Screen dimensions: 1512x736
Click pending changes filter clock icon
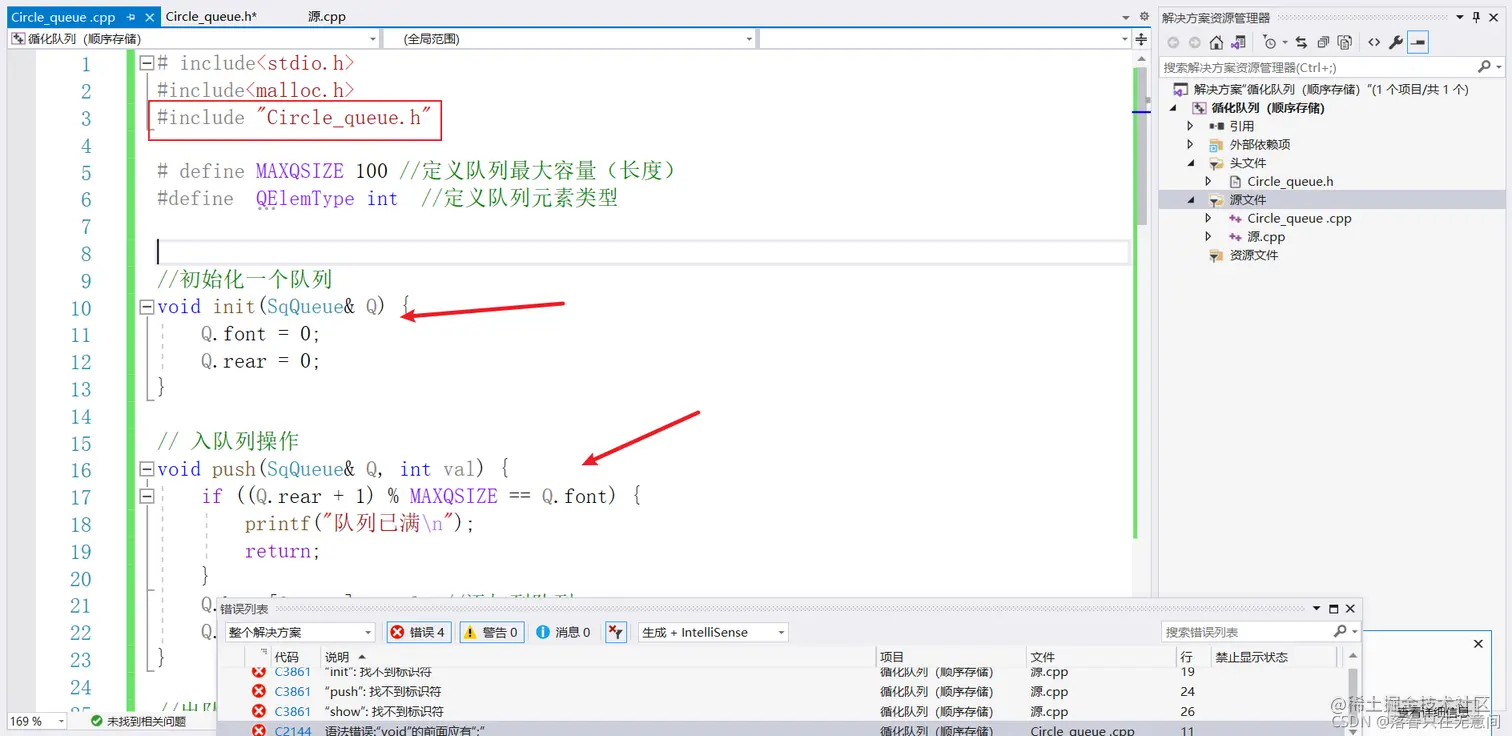pyautogui.click(x=1272, y=42)
